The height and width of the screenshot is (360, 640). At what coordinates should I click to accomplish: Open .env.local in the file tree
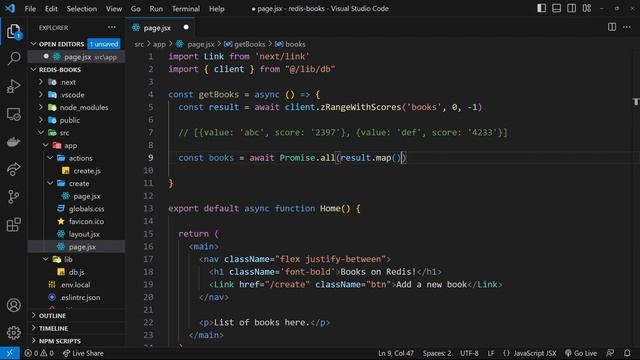[76, 284]
